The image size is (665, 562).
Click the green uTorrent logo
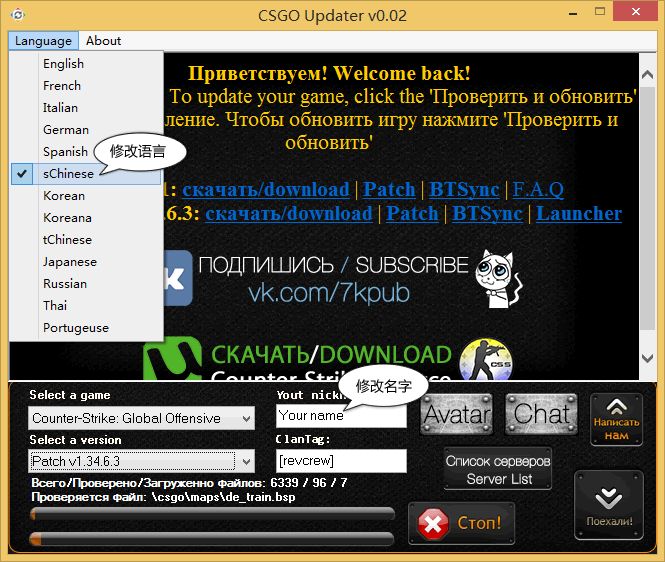tap(173, 359)
